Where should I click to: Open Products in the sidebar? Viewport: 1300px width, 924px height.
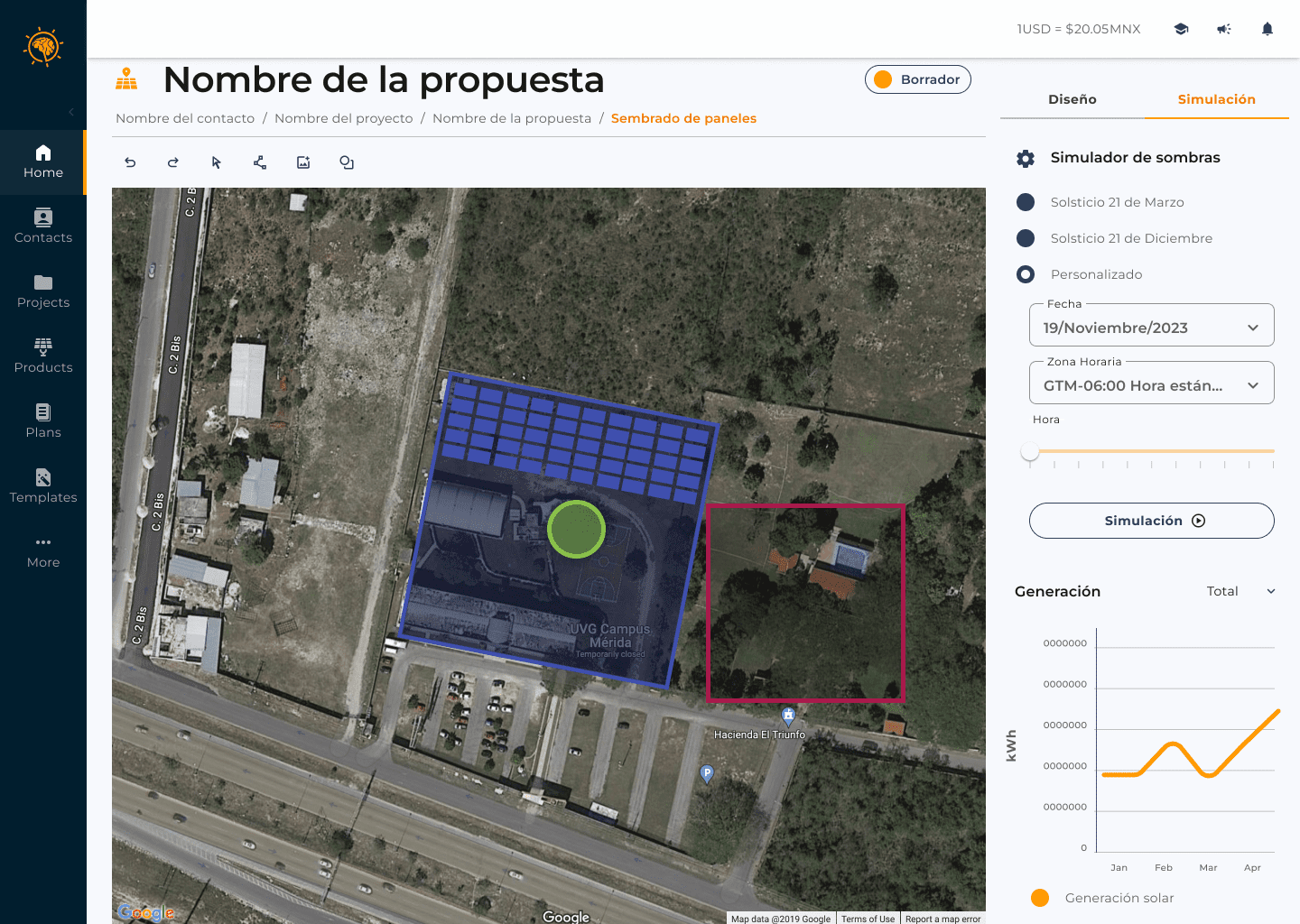[43, 356]
